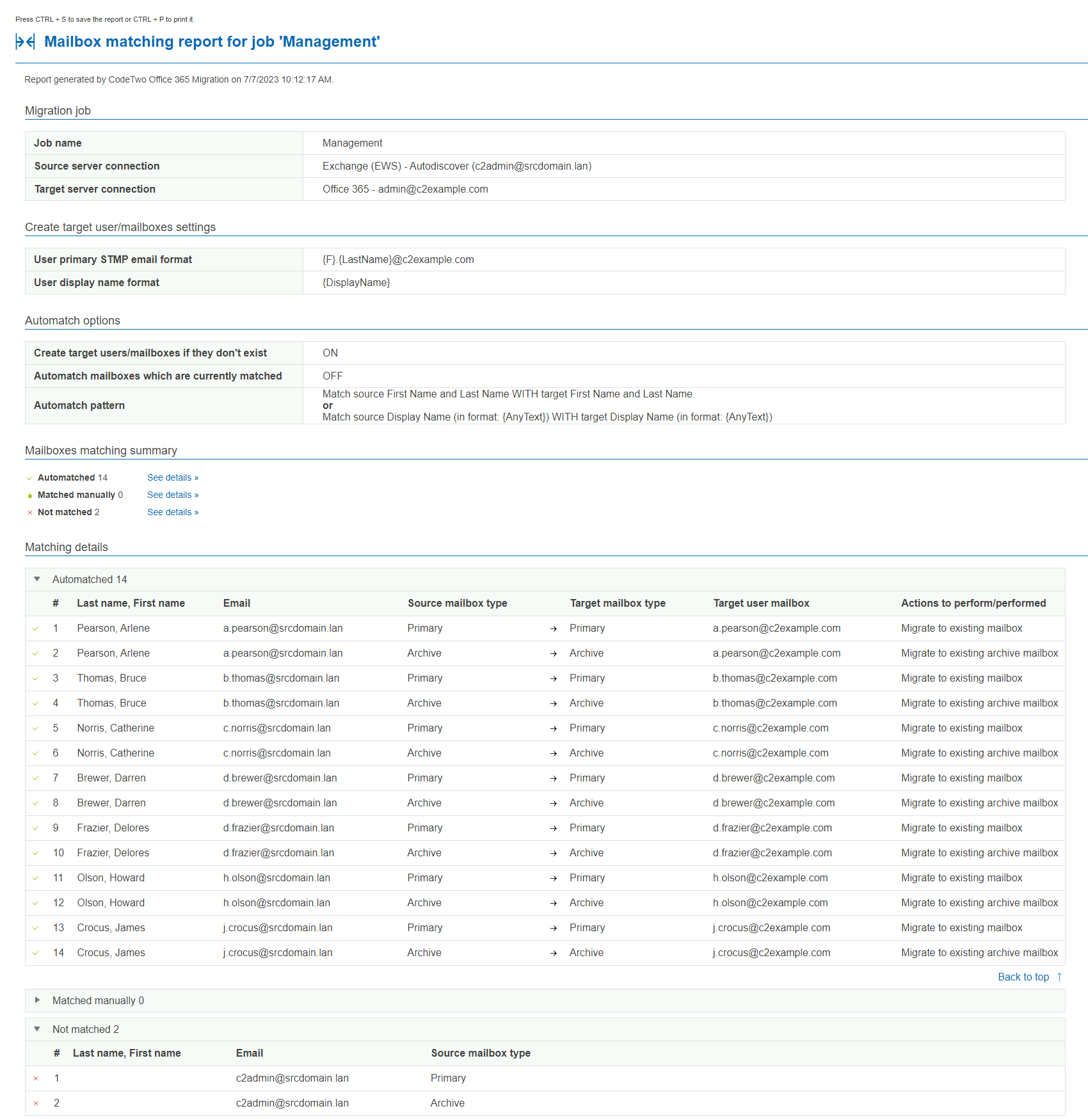
Task: Click the {F}.{LastName}@c2example.com format value
Action: 398,260
